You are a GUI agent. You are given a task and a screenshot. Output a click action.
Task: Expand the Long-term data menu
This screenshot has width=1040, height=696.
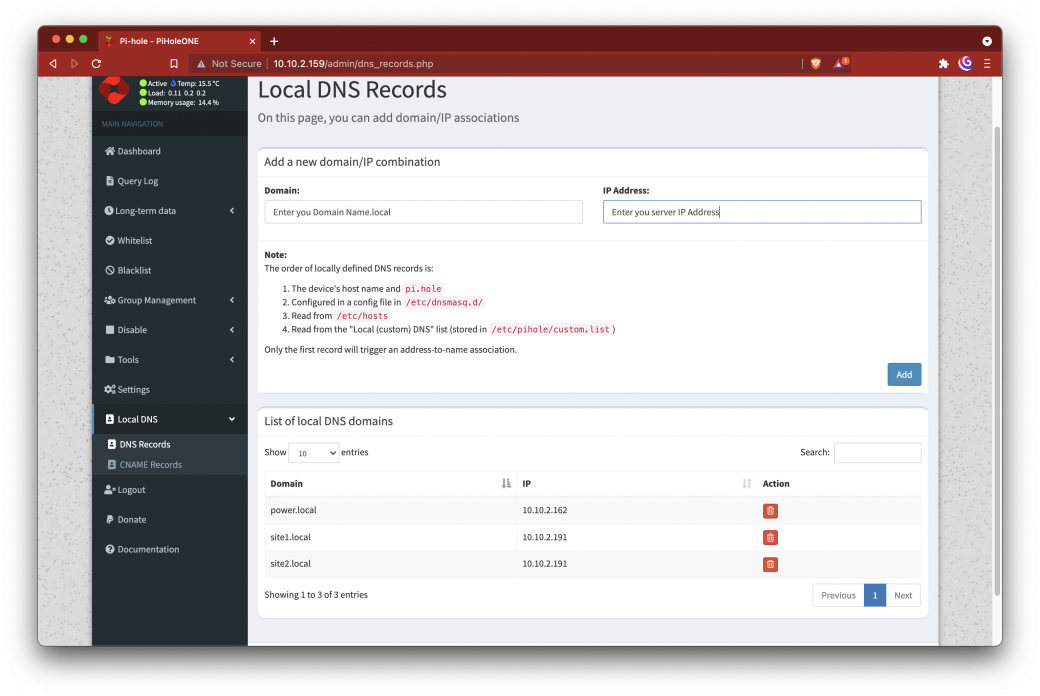tap(169, 211)
